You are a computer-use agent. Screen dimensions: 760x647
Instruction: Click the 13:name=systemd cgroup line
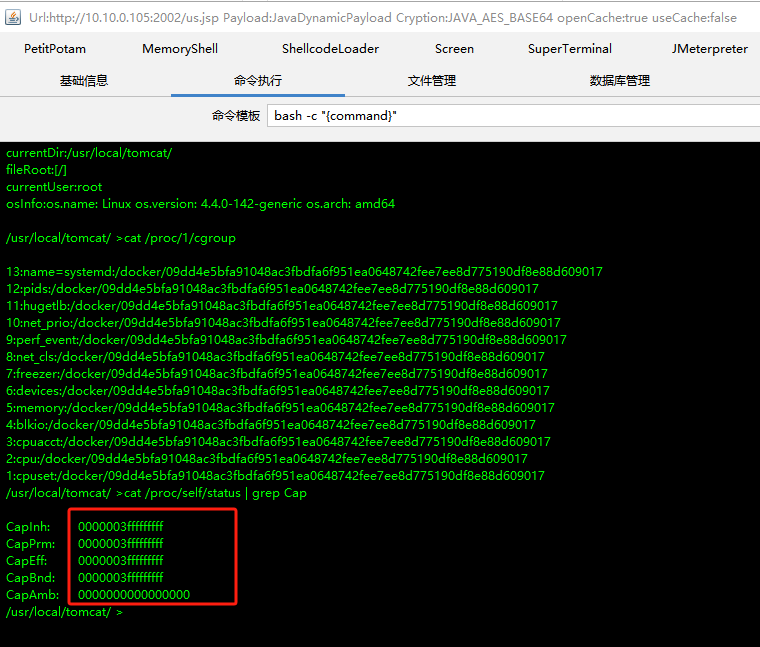304,272
